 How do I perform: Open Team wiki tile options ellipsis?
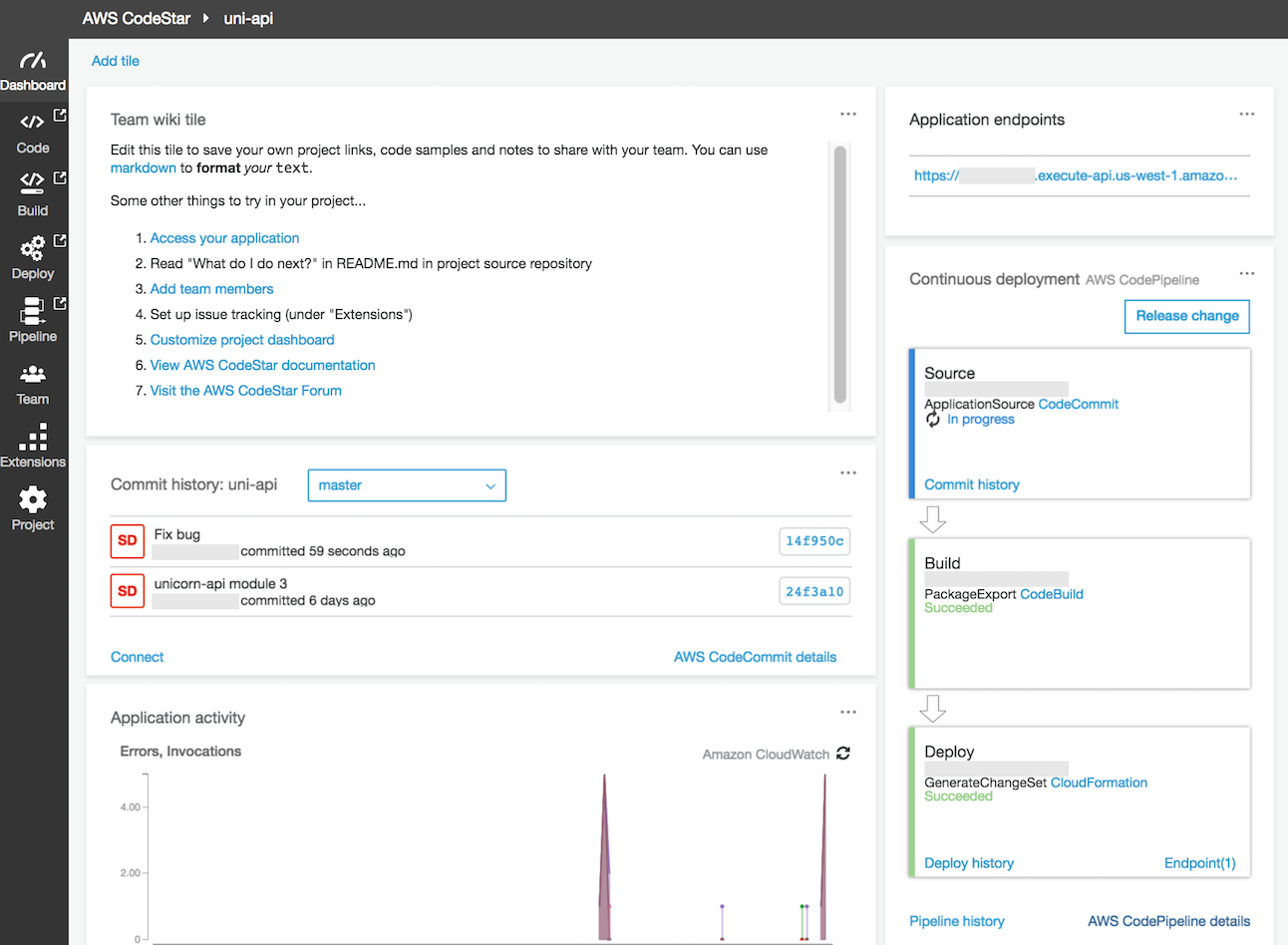pyautogui.click(x=848, y=114)
